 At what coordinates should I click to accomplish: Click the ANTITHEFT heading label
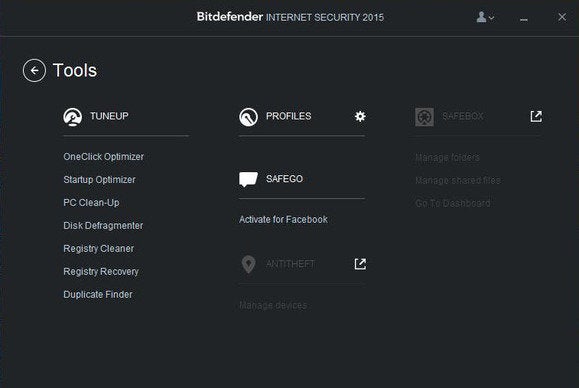click(x=291, y=264)
